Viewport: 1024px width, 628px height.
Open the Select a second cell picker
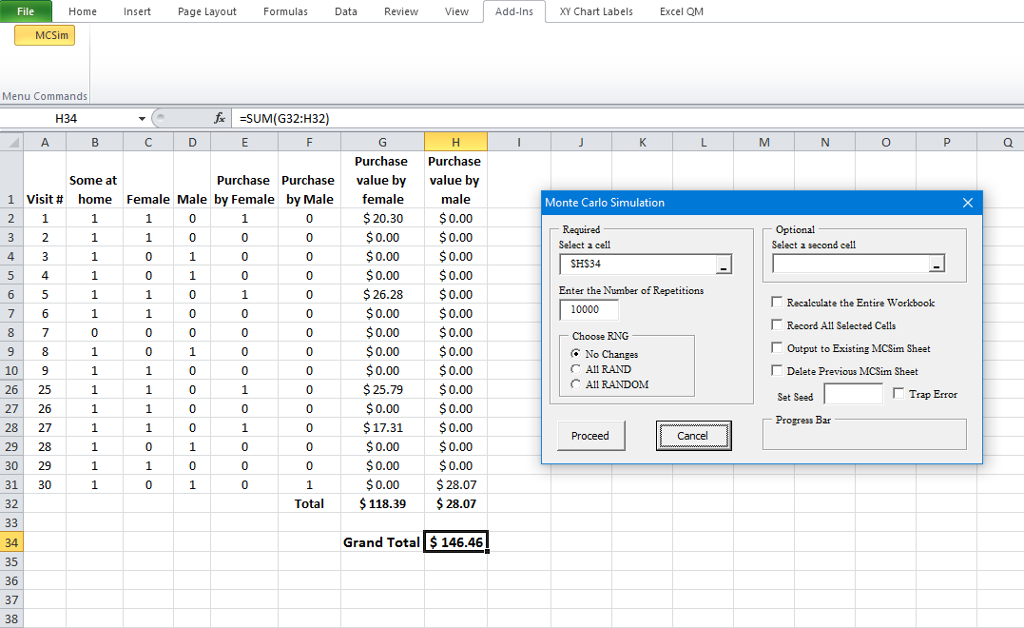936,264
